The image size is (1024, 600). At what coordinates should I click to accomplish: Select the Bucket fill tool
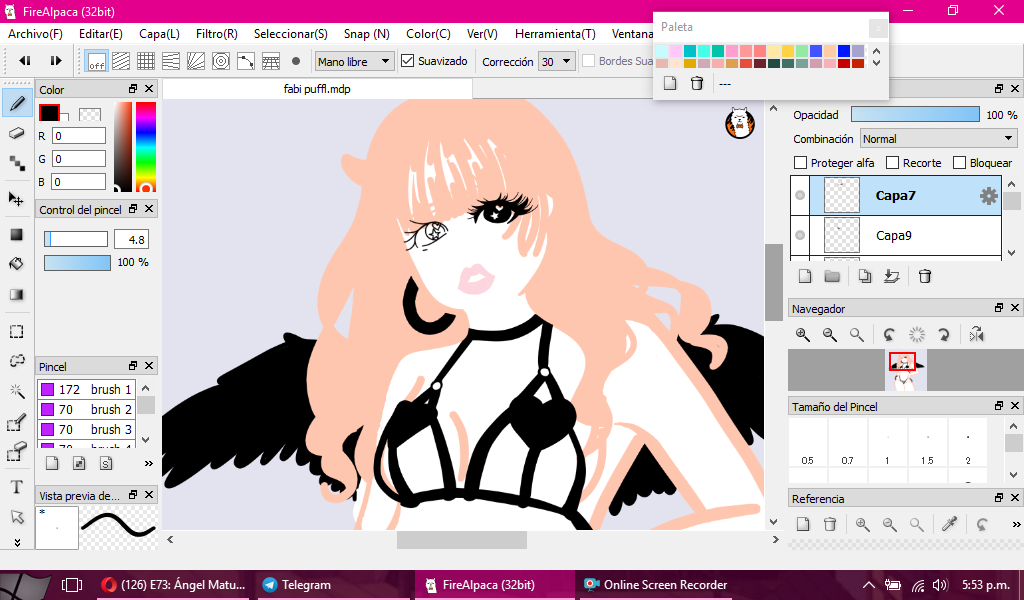coord(17,264)
